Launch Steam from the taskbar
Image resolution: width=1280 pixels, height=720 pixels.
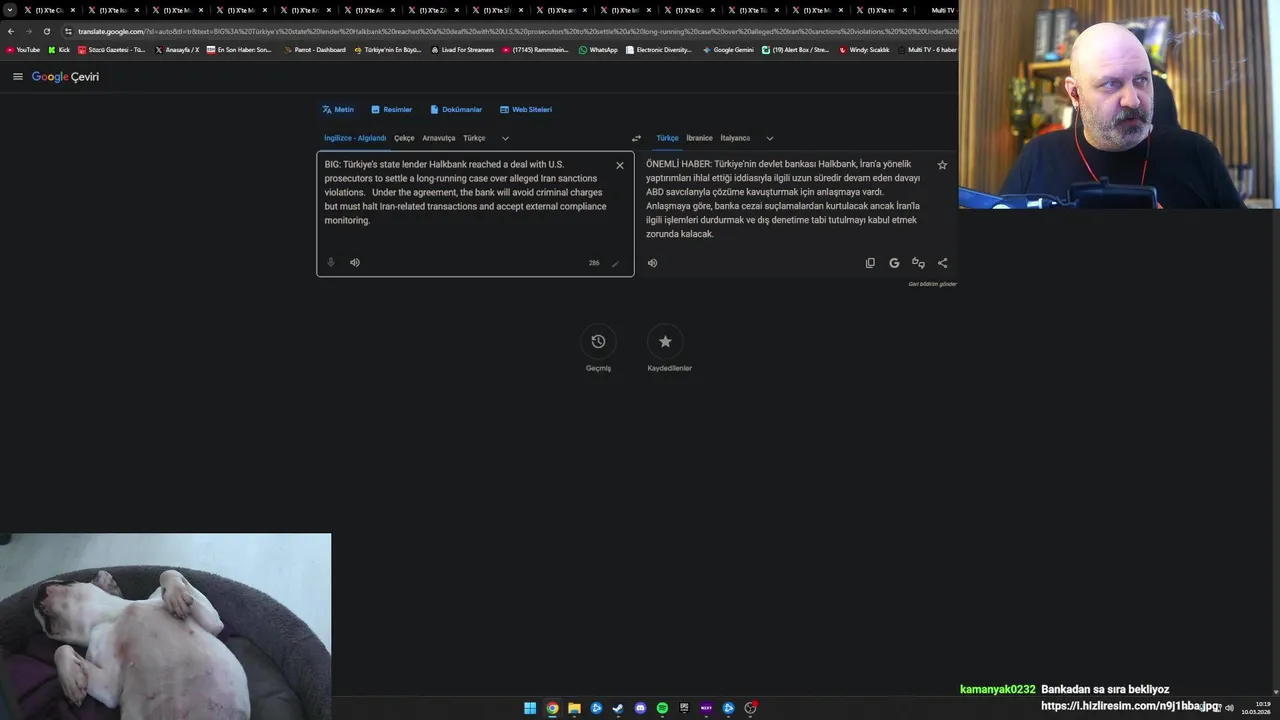618,708
